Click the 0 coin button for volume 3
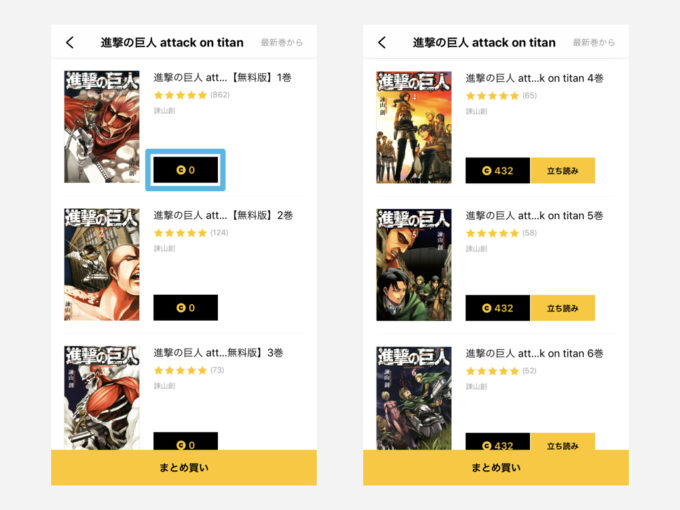Viewport: 680px width, 510px height. tap(186, 441)
